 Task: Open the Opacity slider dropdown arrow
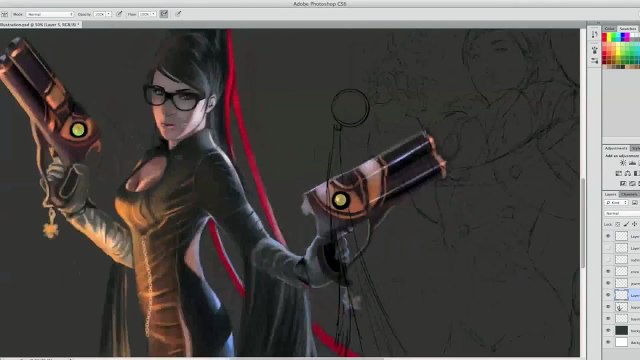109,14
